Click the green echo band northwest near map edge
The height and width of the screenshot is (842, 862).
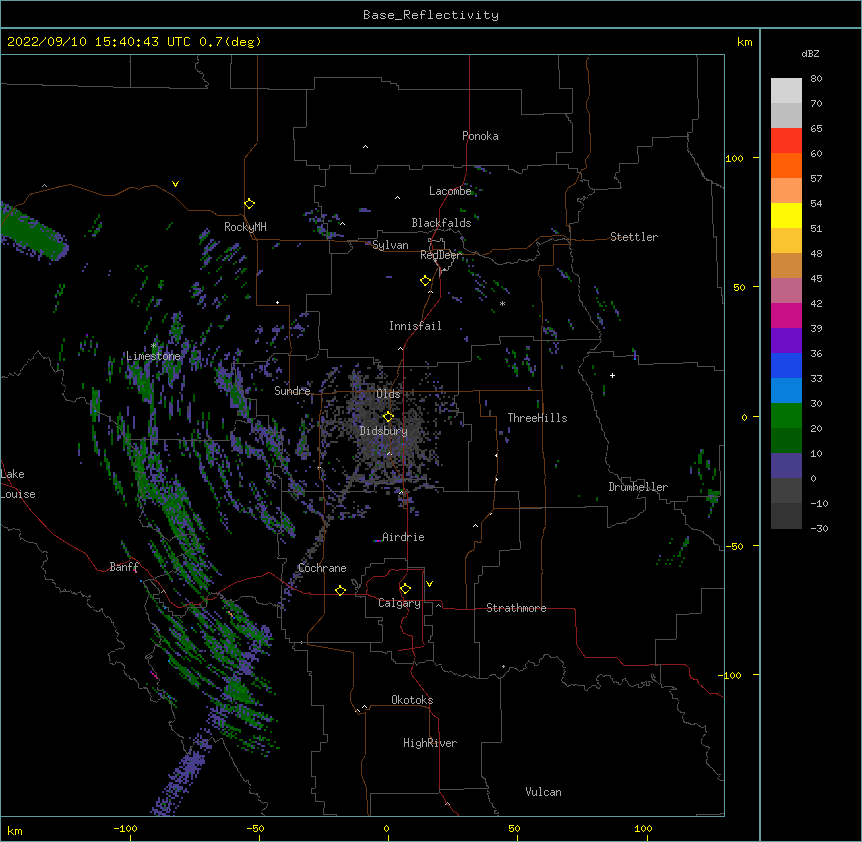click(x=33, y=232)
